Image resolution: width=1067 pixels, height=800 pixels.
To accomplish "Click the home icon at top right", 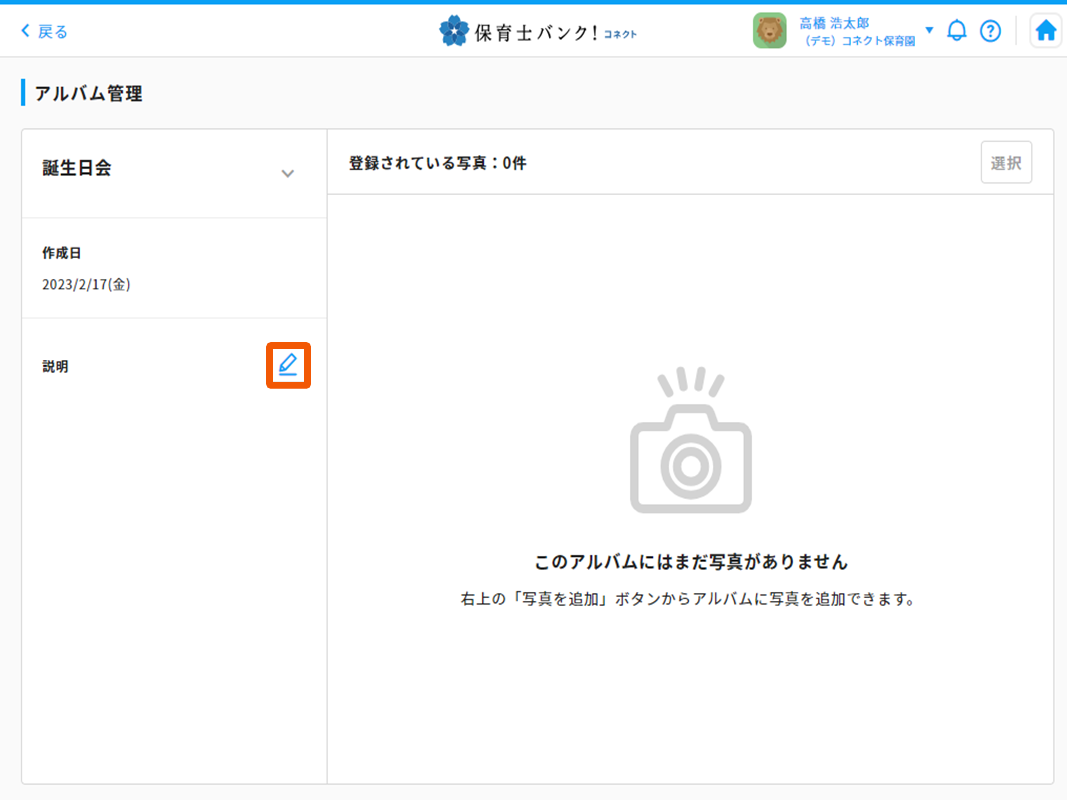I will (1045, 30).
